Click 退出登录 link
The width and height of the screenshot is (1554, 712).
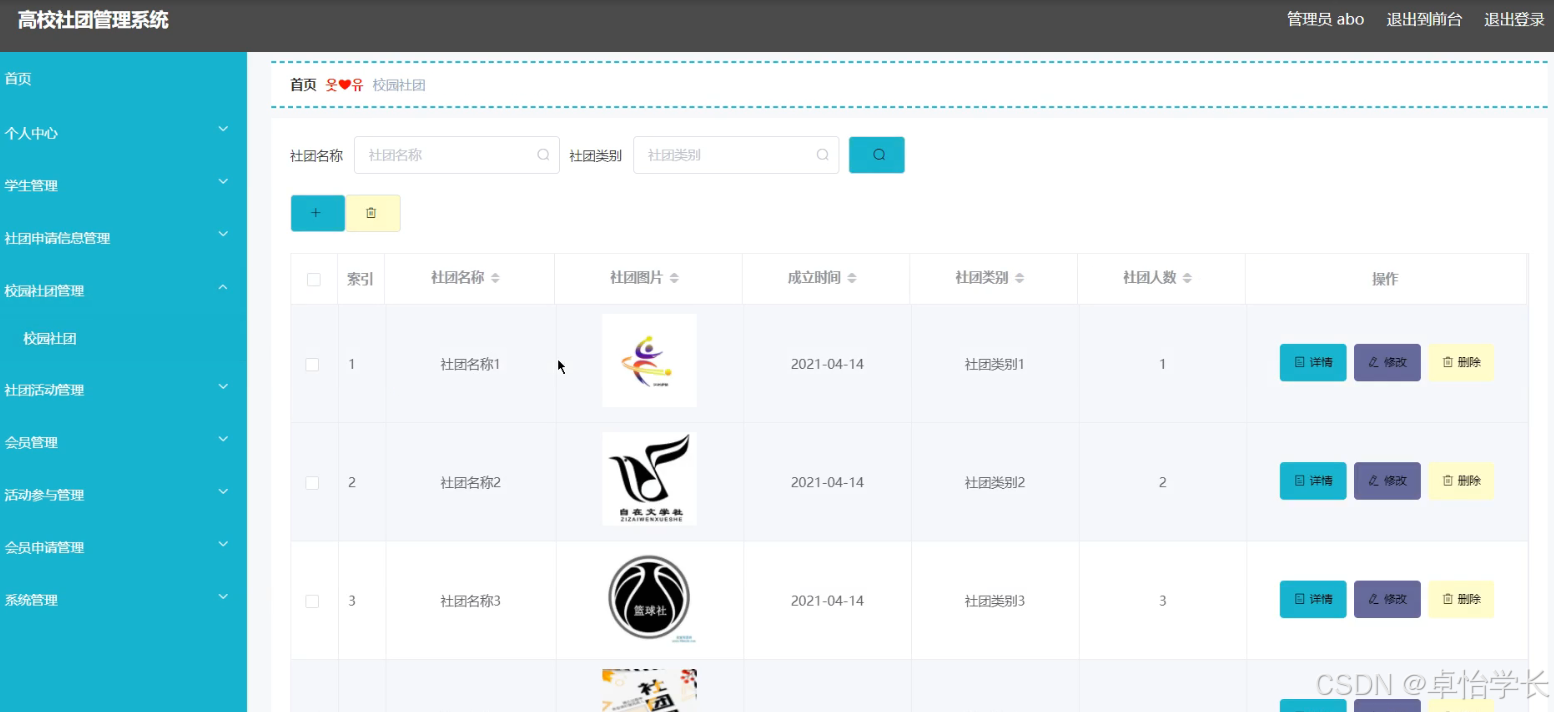[1514, 20]
